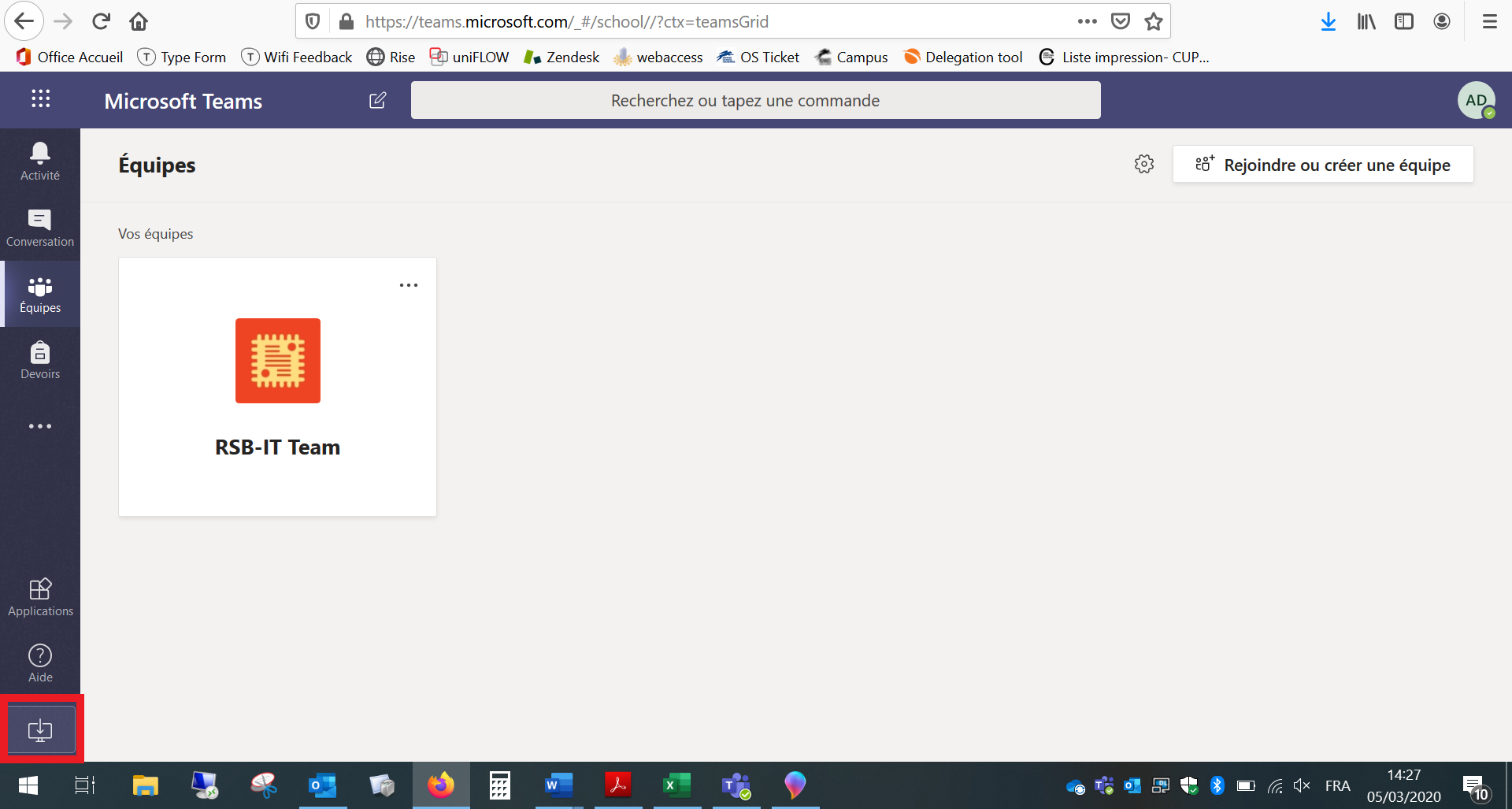This screenshot has width=1512, height=809.
Task: Go back with browser back arrow
Action: click(24, 21)
